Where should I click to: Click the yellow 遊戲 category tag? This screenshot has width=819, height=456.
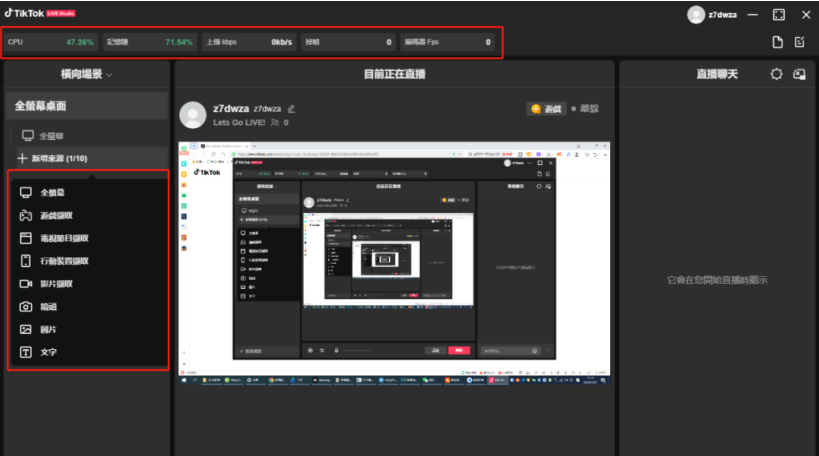[546, 109]
